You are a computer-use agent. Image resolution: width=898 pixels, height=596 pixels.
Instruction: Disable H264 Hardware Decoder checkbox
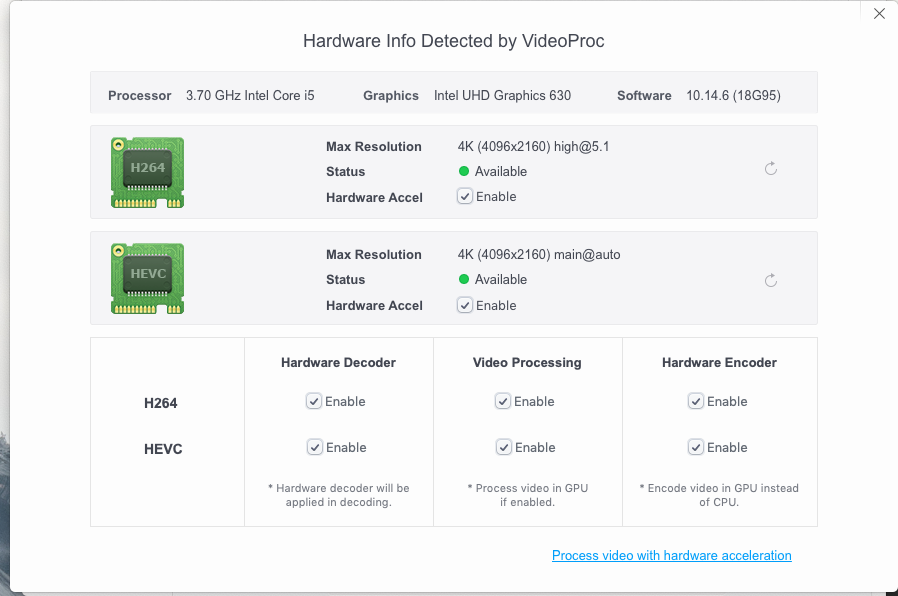coord(314,401)
